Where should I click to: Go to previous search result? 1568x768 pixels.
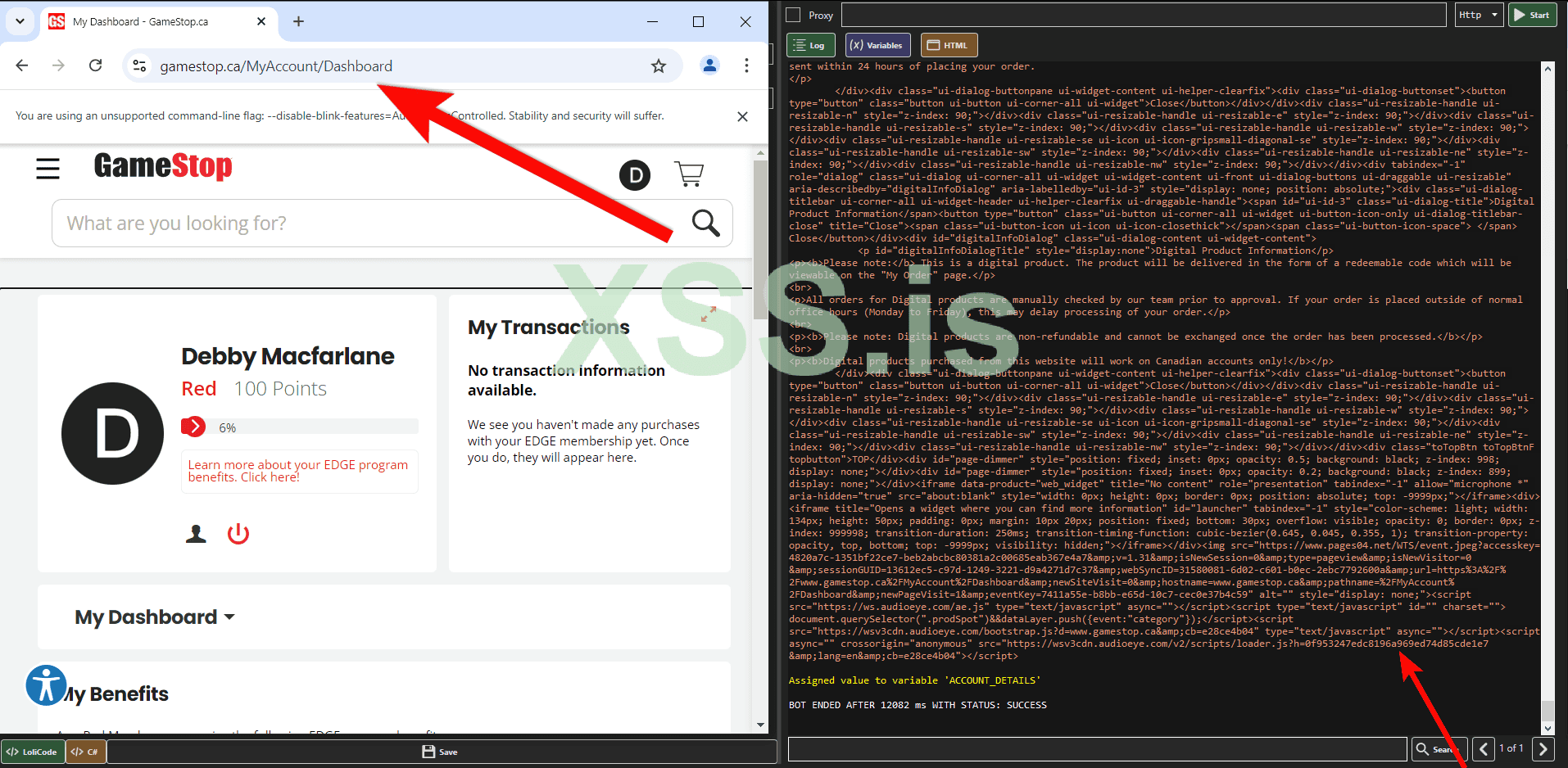pos(1483,749)
